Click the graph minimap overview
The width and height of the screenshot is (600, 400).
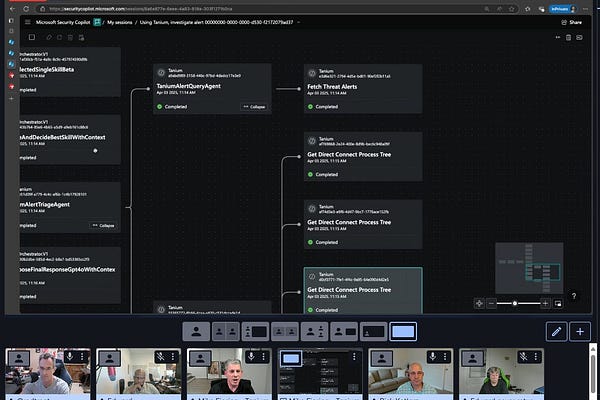coord(529,268)
